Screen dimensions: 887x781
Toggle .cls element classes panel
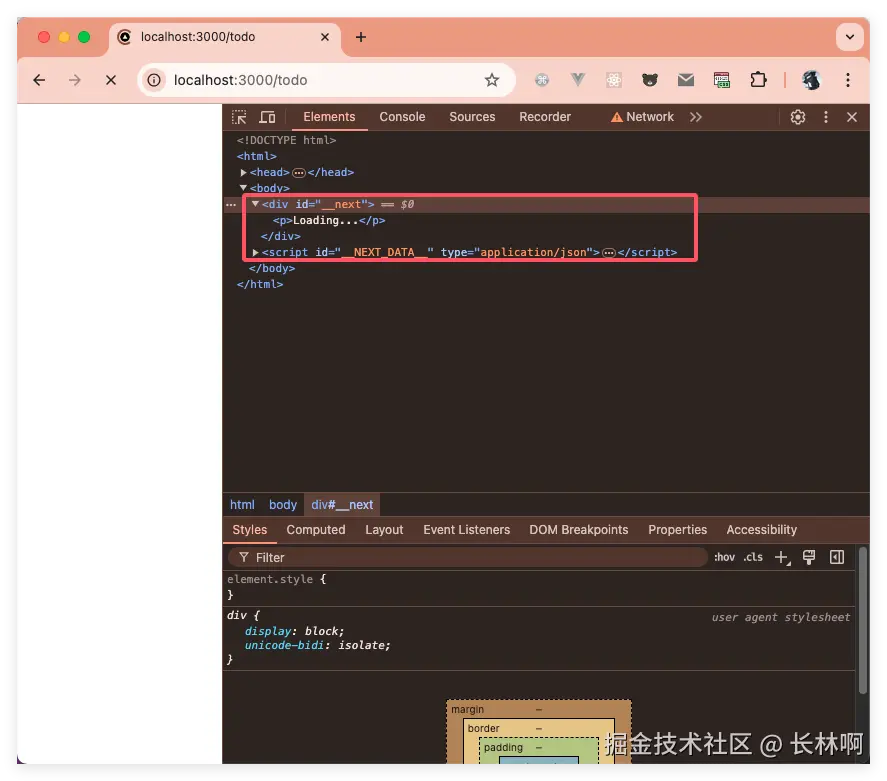pos(753,558)
